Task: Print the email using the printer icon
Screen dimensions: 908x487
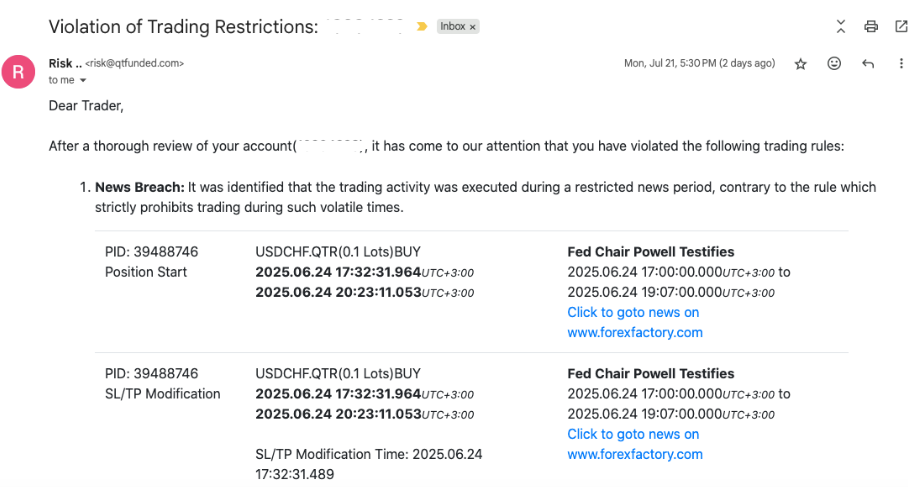Action: point(871,27)
